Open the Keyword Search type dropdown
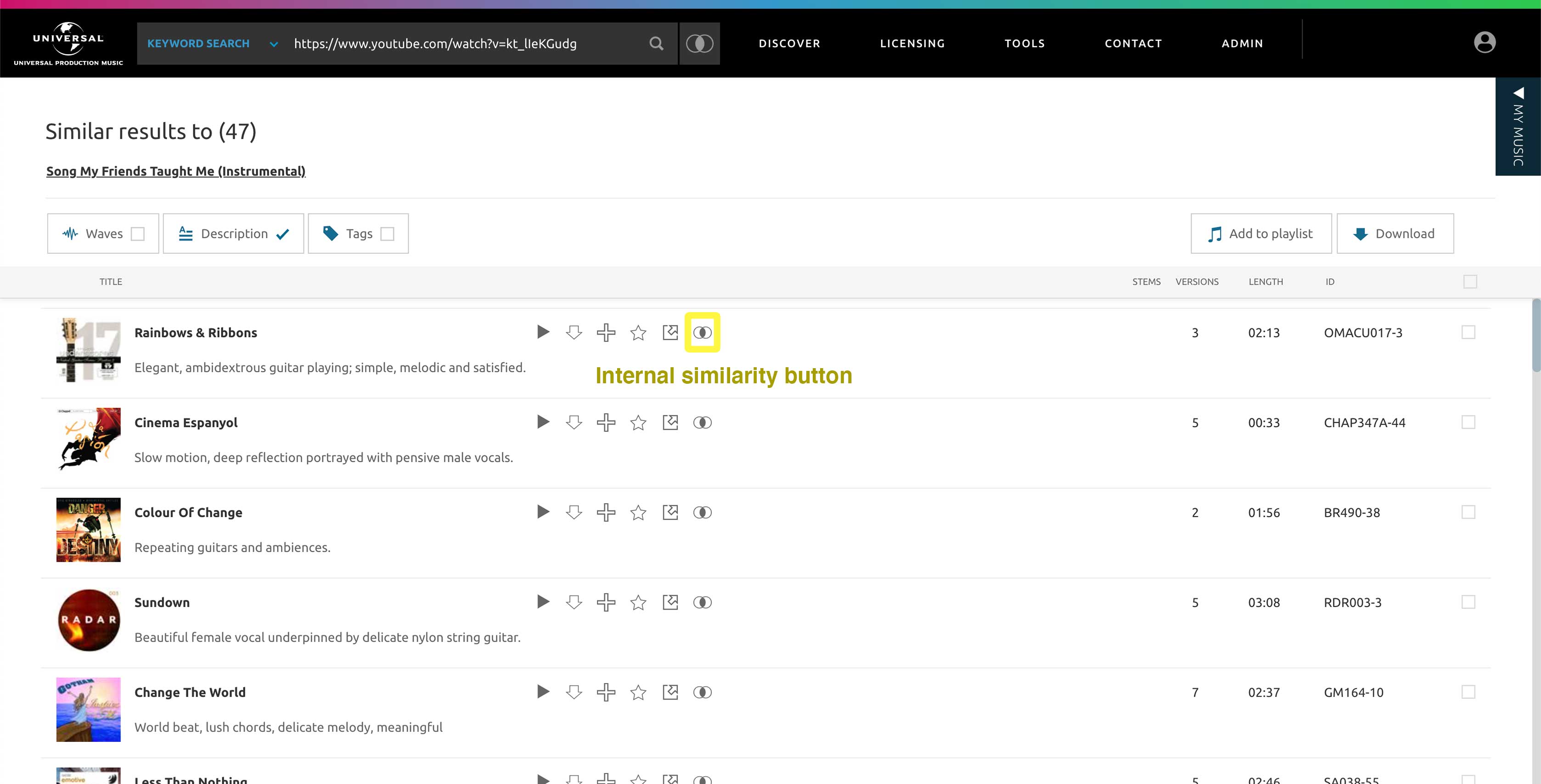 click(x=212, y=44)
